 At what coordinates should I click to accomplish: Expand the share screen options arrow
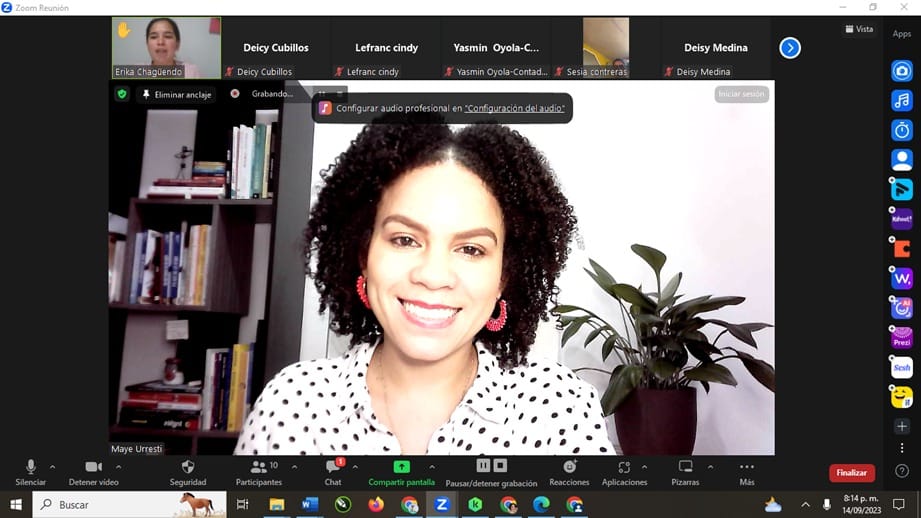[431, 466]
